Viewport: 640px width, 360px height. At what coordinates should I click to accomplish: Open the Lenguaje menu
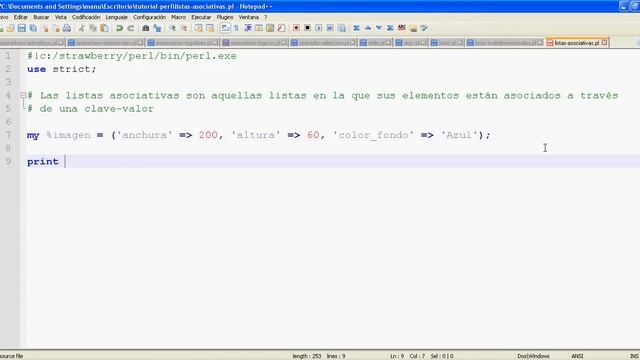116,17
